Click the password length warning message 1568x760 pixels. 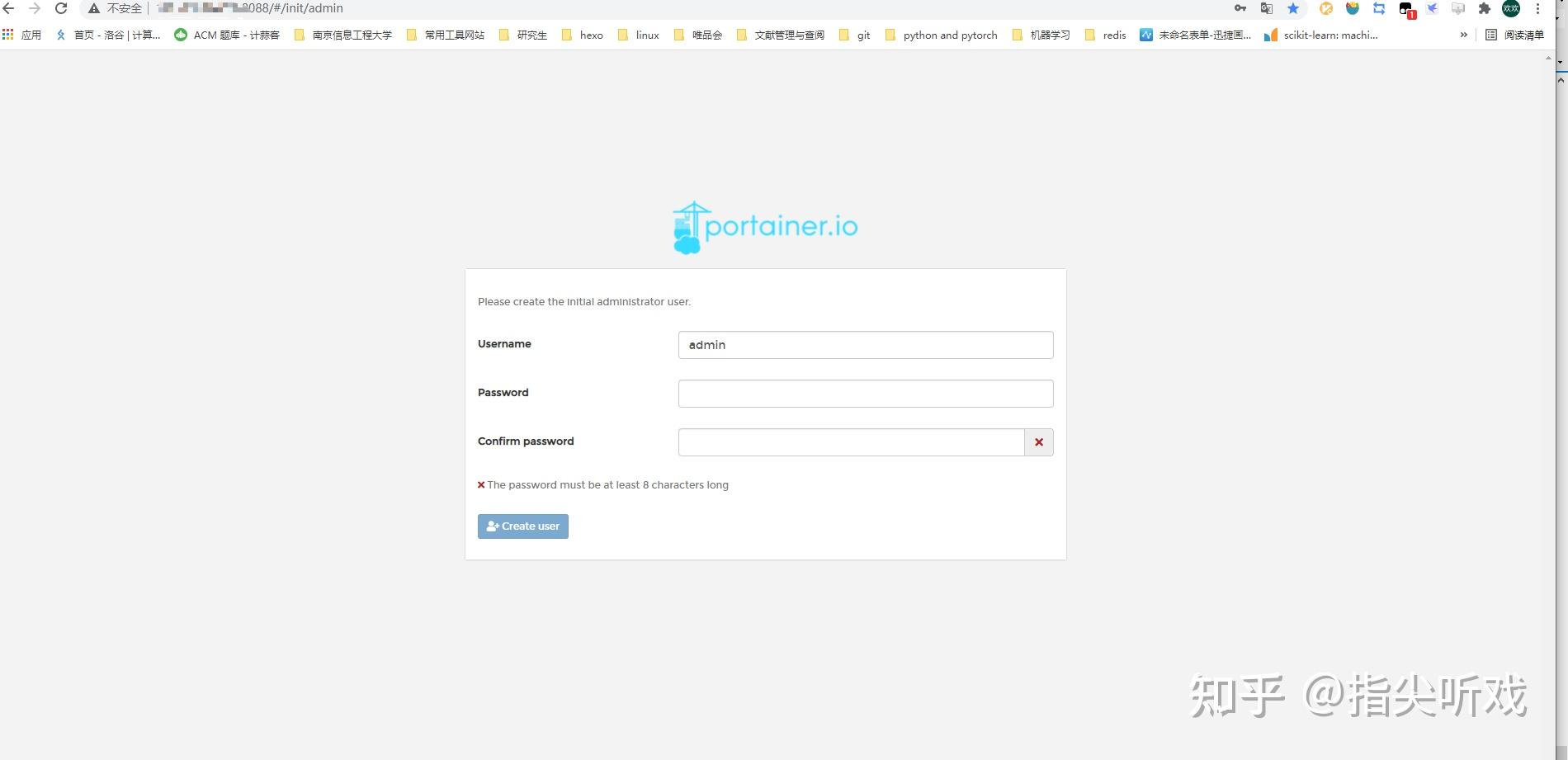[603, 485]
